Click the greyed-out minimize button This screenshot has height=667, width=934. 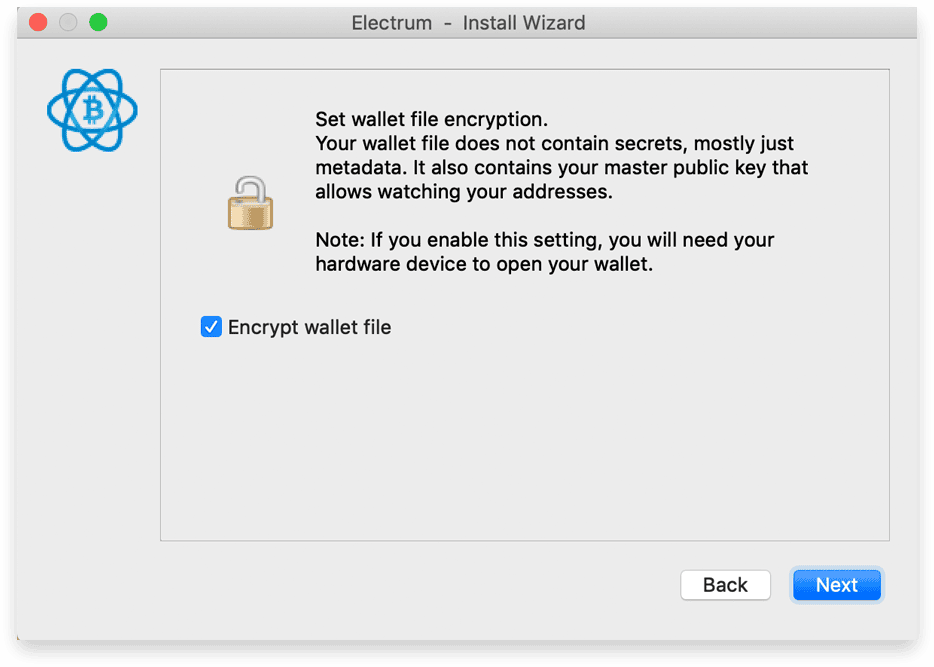[x=68, y=23]
